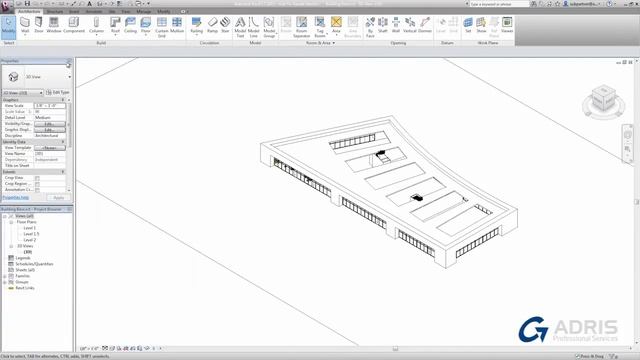Click the Apply button in Properties
Viewport: 640px width, 360px height.
click(59, 198)
